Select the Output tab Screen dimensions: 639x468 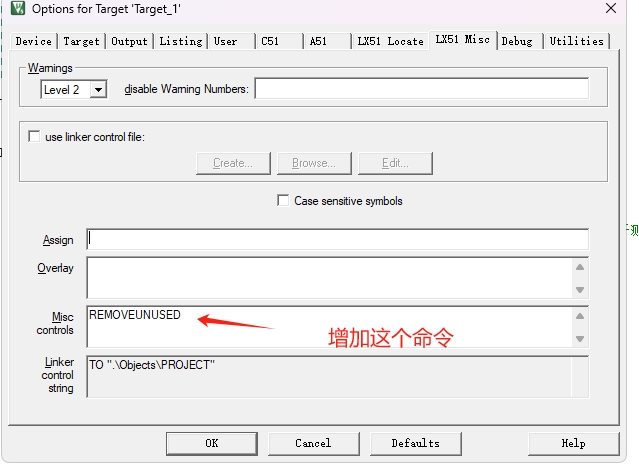(130, 41)
